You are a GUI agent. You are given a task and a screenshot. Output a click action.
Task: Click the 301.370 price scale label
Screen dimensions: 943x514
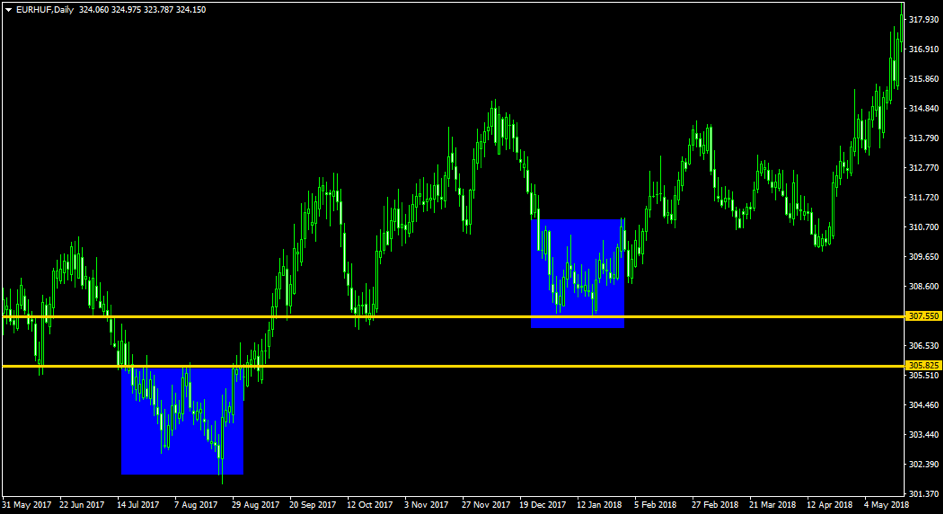pyautogui.click(x=923, y=494)
